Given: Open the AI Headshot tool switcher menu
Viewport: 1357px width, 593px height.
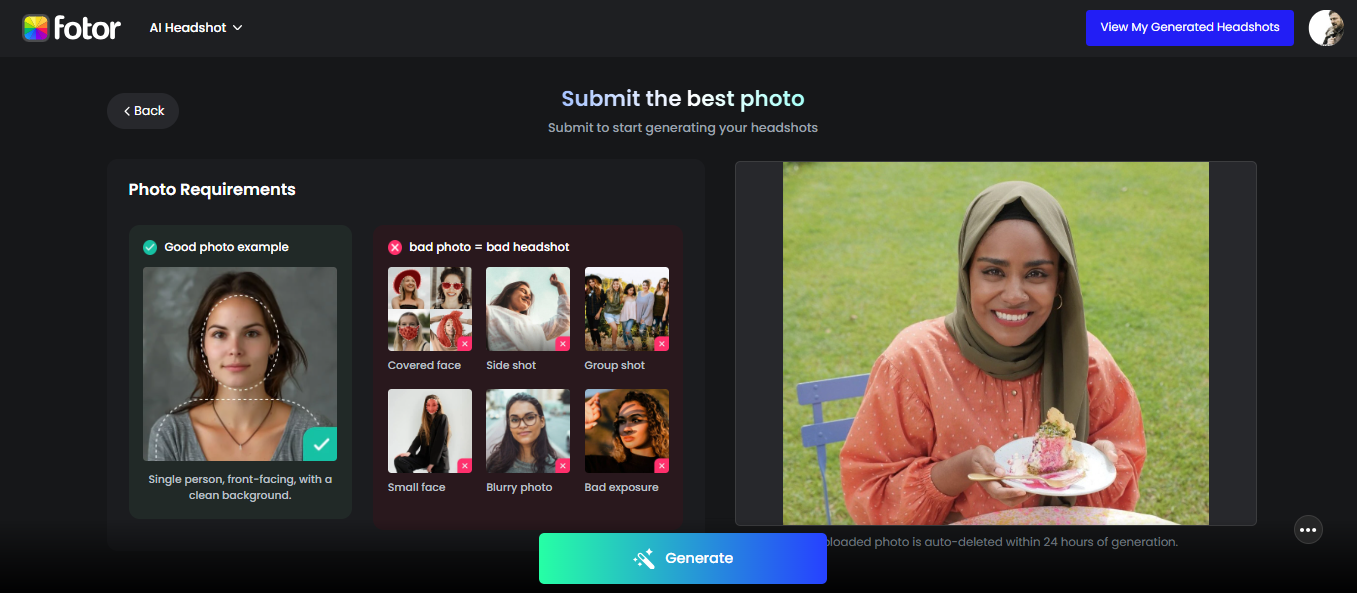Looking at the screenshot, I should (x=190, y=27).
